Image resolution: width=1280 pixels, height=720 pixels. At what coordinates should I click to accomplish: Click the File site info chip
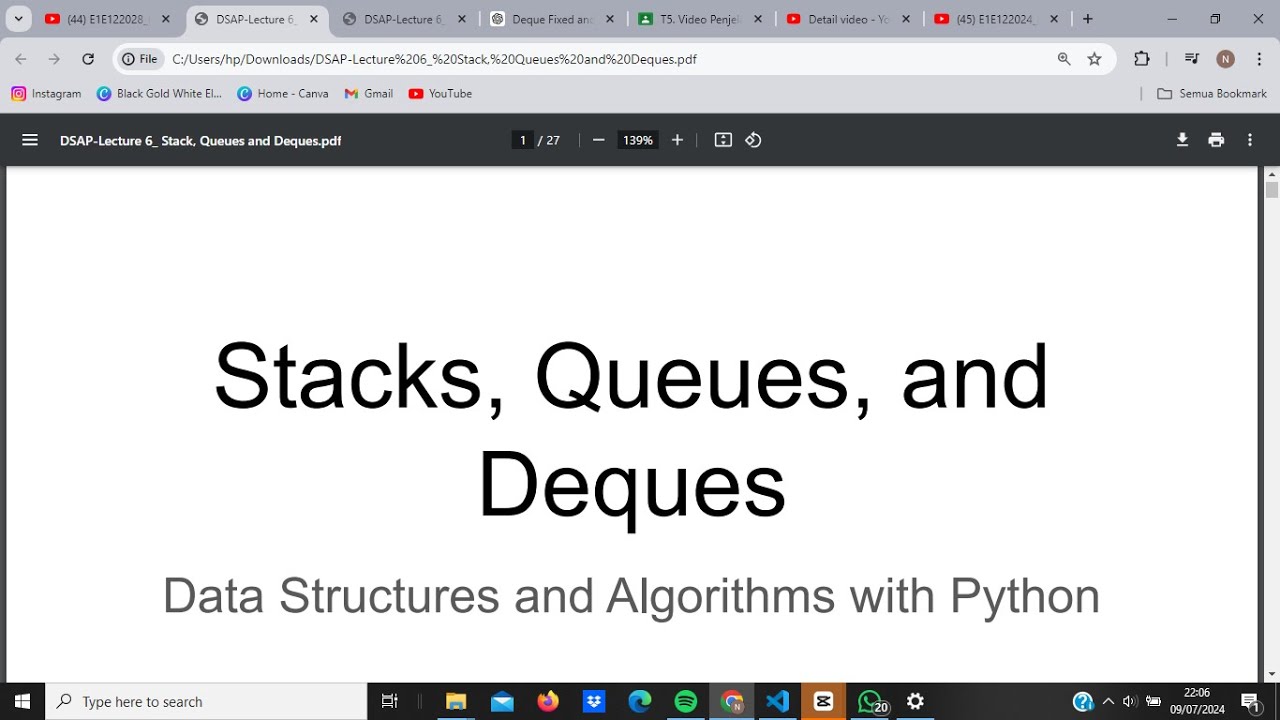click(139, 59)
